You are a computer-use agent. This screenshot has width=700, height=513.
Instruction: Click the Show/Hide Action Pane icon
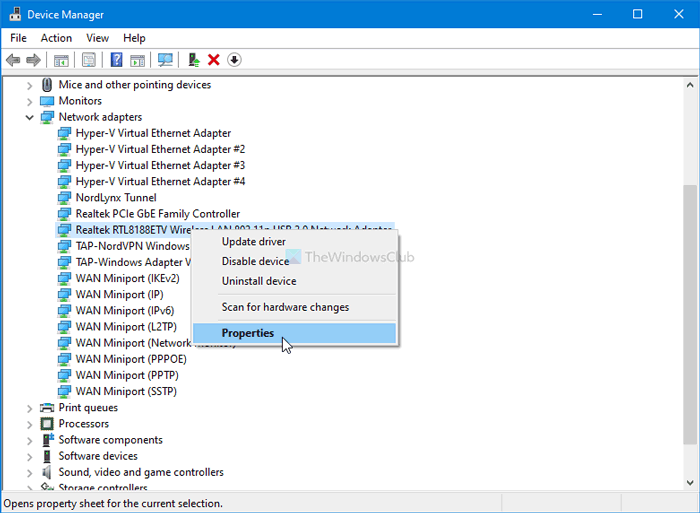coord(138,60)
